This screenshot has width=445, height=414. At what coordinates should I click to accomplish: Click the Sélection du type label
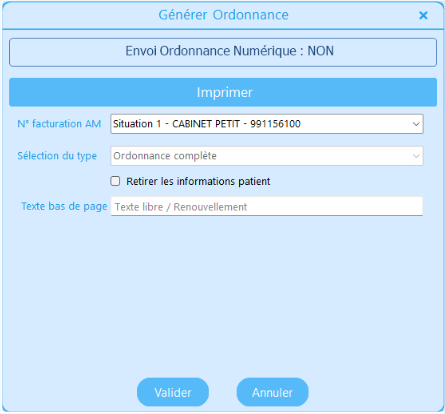pyautogui.click(x=57, y=156)
